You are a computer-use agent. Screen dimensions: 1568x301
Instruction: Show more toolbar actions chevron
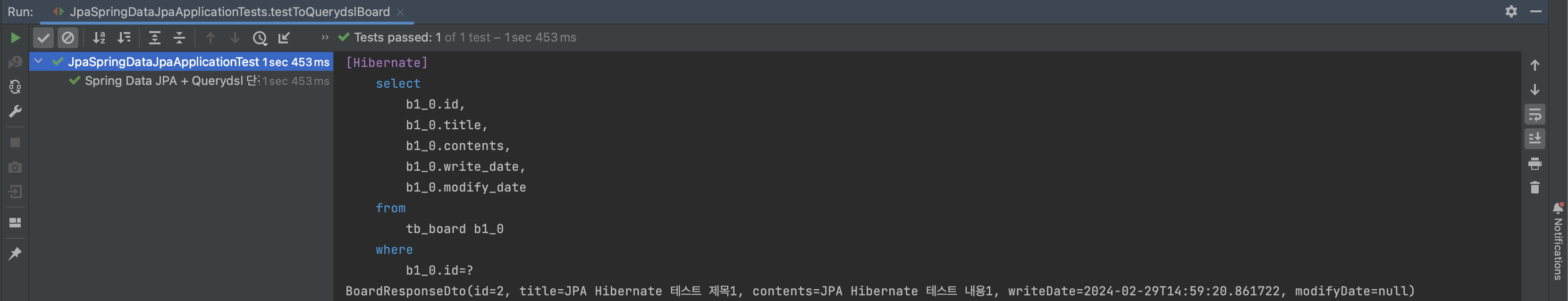click(325, 38)
